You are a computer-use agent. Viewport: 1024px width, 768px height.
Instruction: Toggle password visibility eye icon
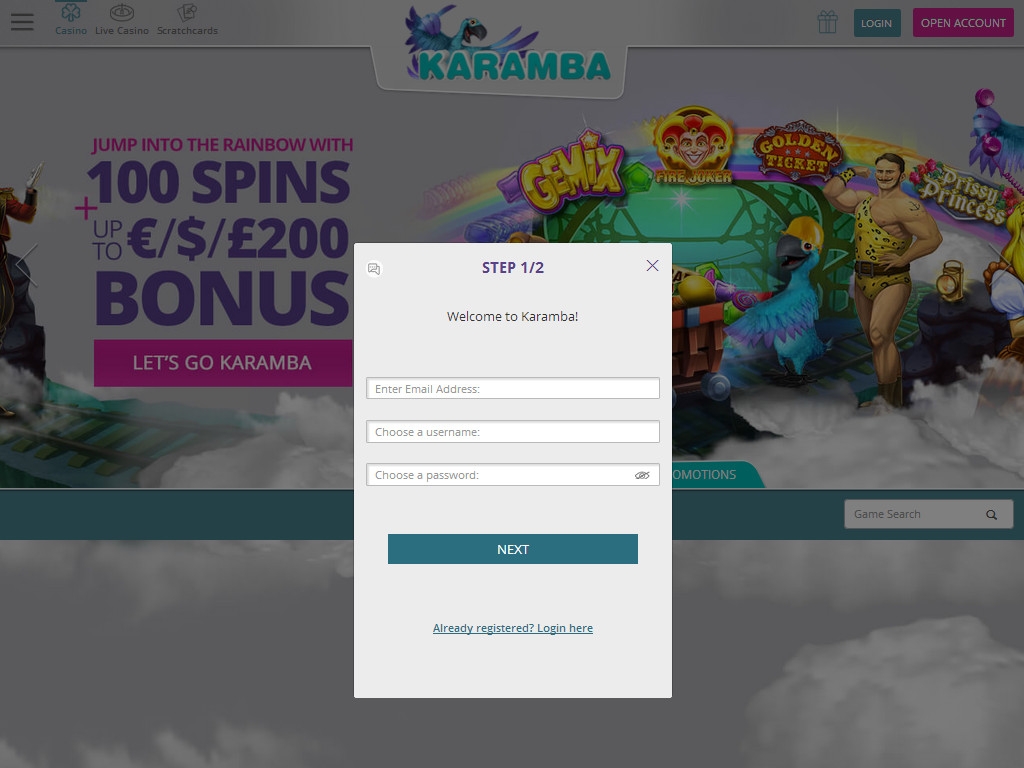click(642, 475)
